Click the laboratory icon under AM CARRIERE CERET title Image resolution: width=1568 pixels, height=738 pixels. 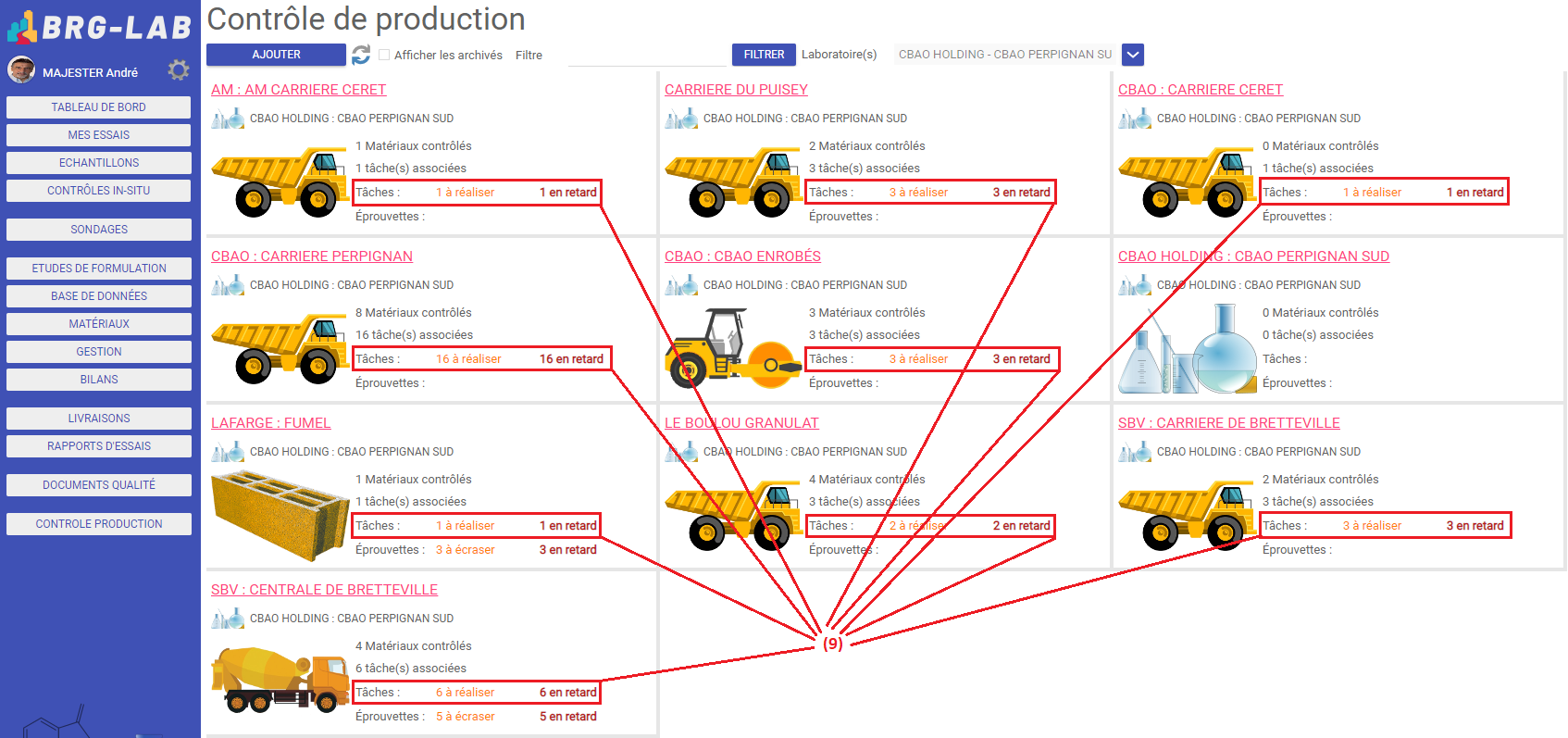click(x=228, y=119)
